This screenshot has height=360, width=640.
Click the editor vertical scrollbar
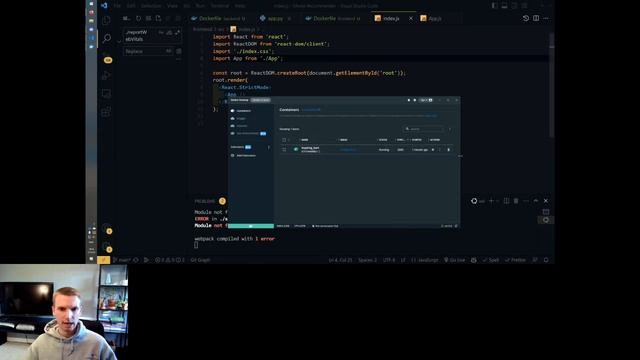pos(551,86)
